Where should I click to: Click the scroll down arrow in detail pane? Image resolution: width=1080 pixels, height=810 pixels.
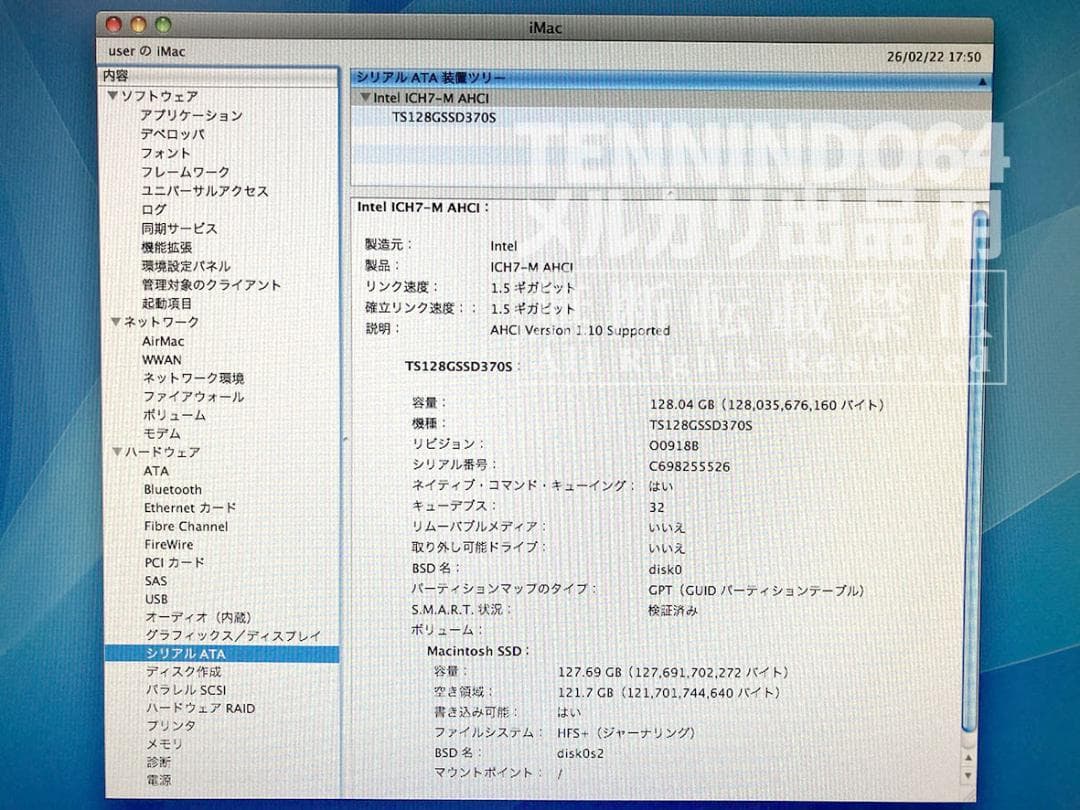pyautogui.click(x=968, y=776)
